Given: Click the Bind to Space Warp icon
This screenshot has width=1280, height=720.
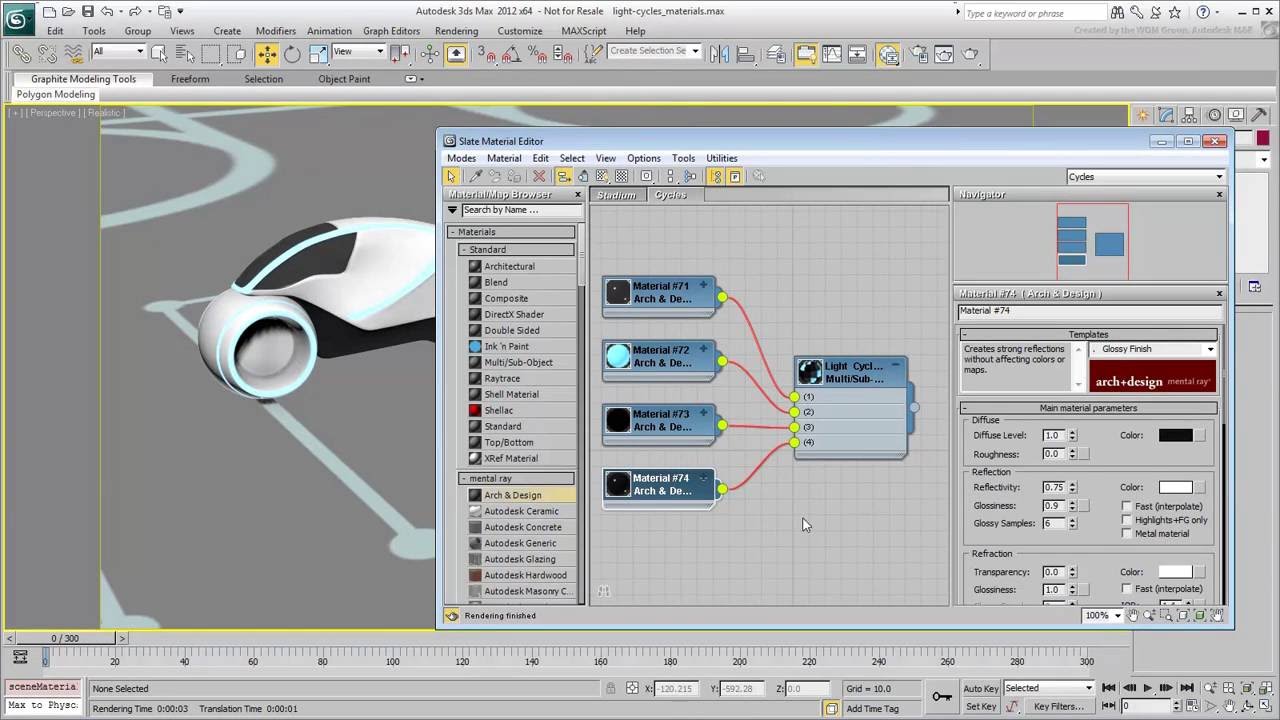Looking at the screenshot, I should coord(73,54).
